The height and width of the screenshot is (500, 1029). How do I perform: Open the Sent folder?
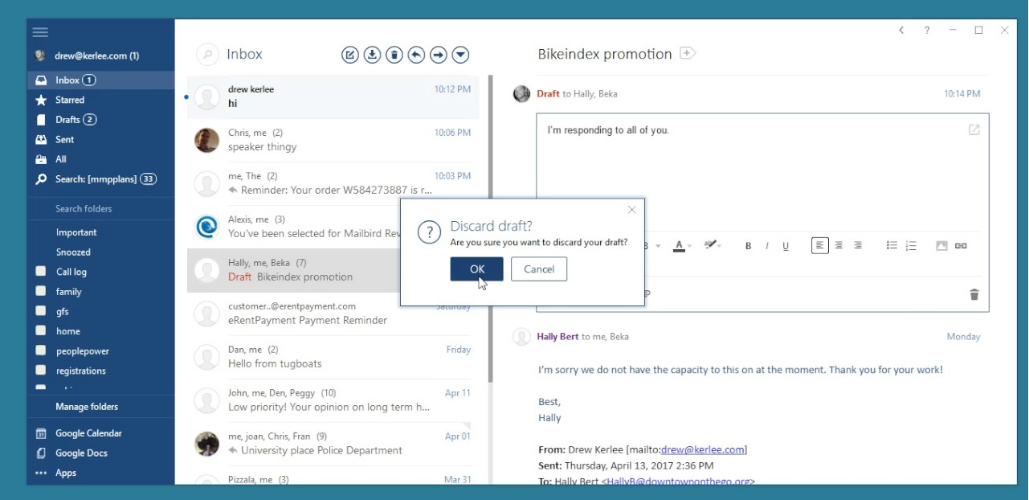pyautogui.click(x=100, y=139)
